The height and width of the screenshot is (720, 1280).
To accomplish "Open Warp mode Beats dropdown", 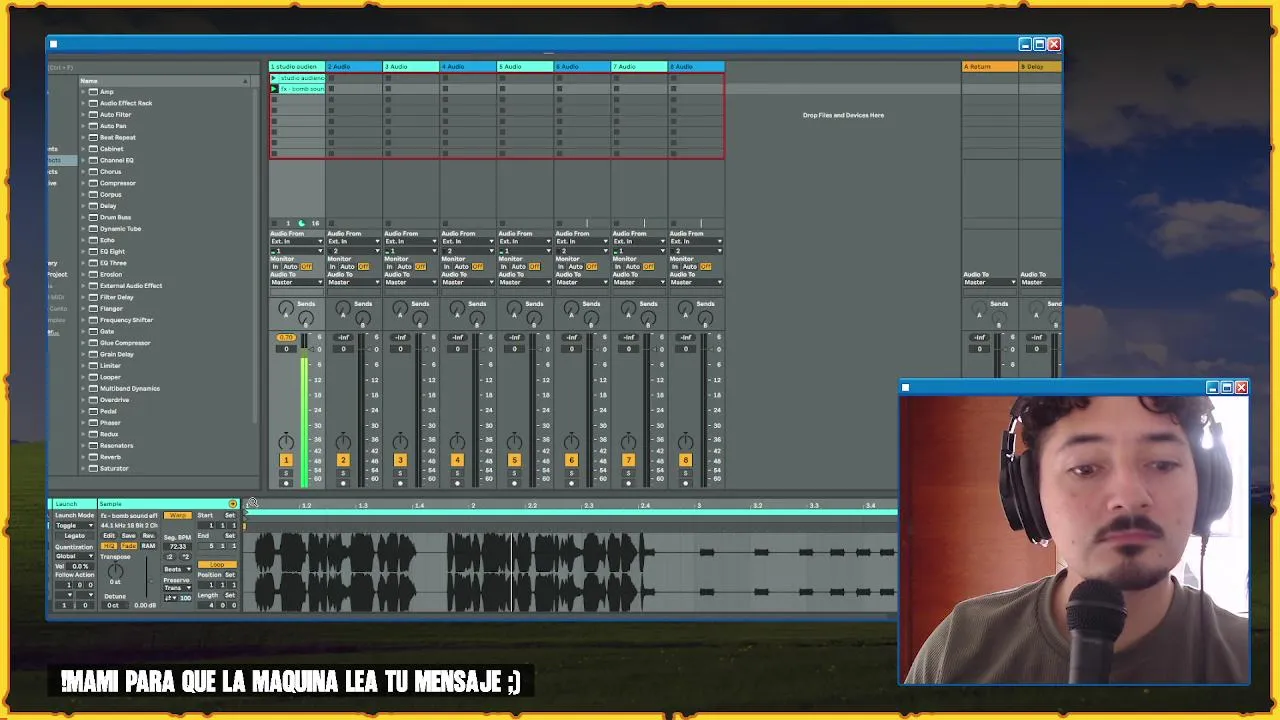I will coord(178,569).
